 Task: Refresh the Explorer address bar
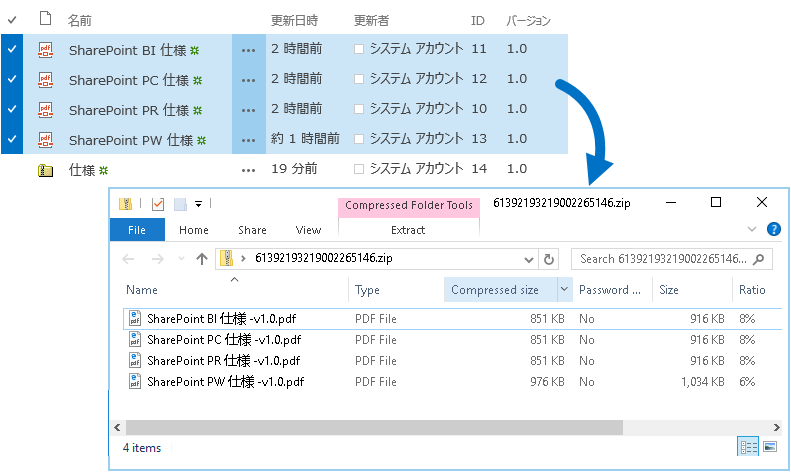click(x=548, y=259)
